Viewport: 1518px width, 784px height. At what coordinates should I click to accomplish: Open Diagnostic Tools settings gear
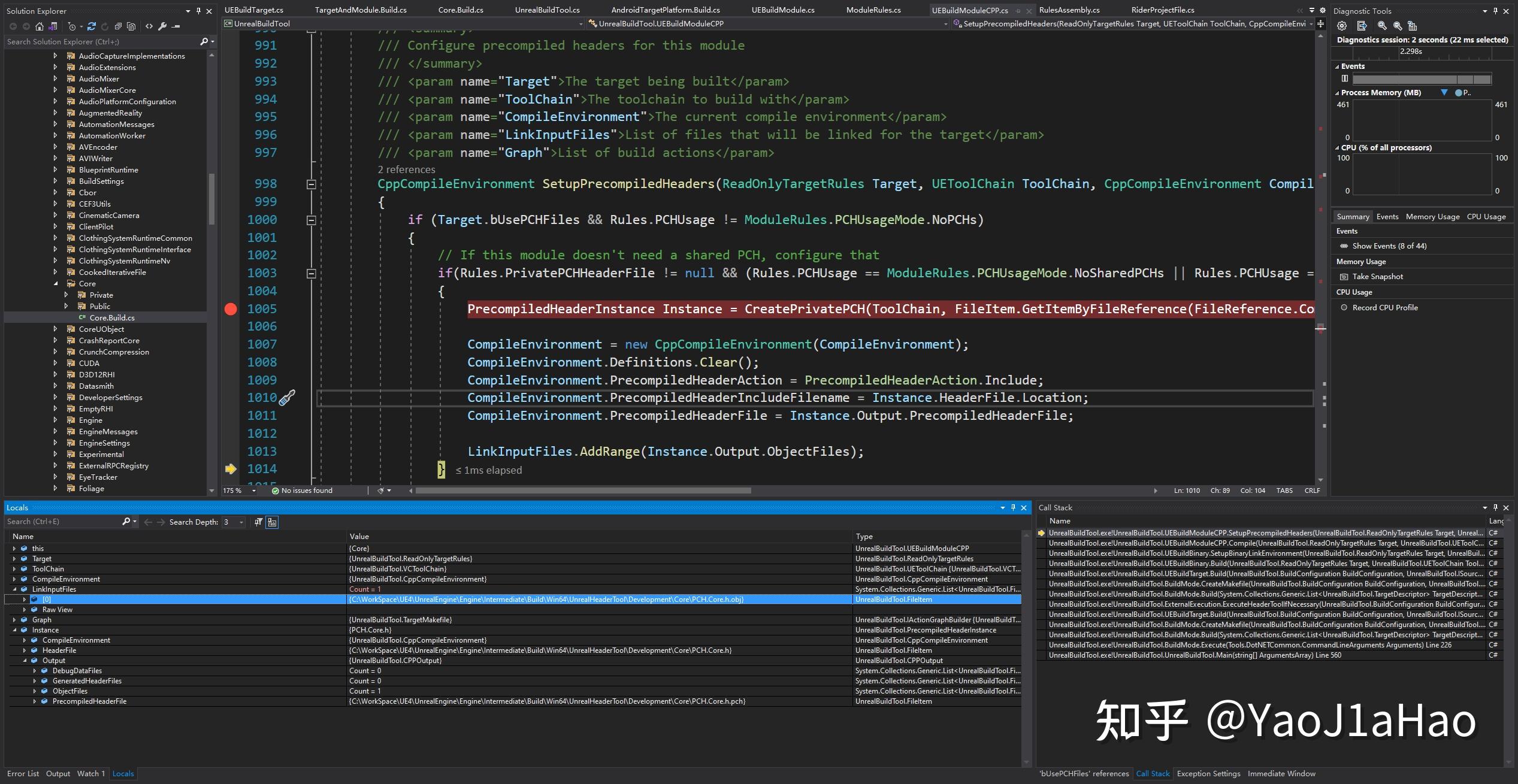pyautogui.click(x=1342, y=26)
